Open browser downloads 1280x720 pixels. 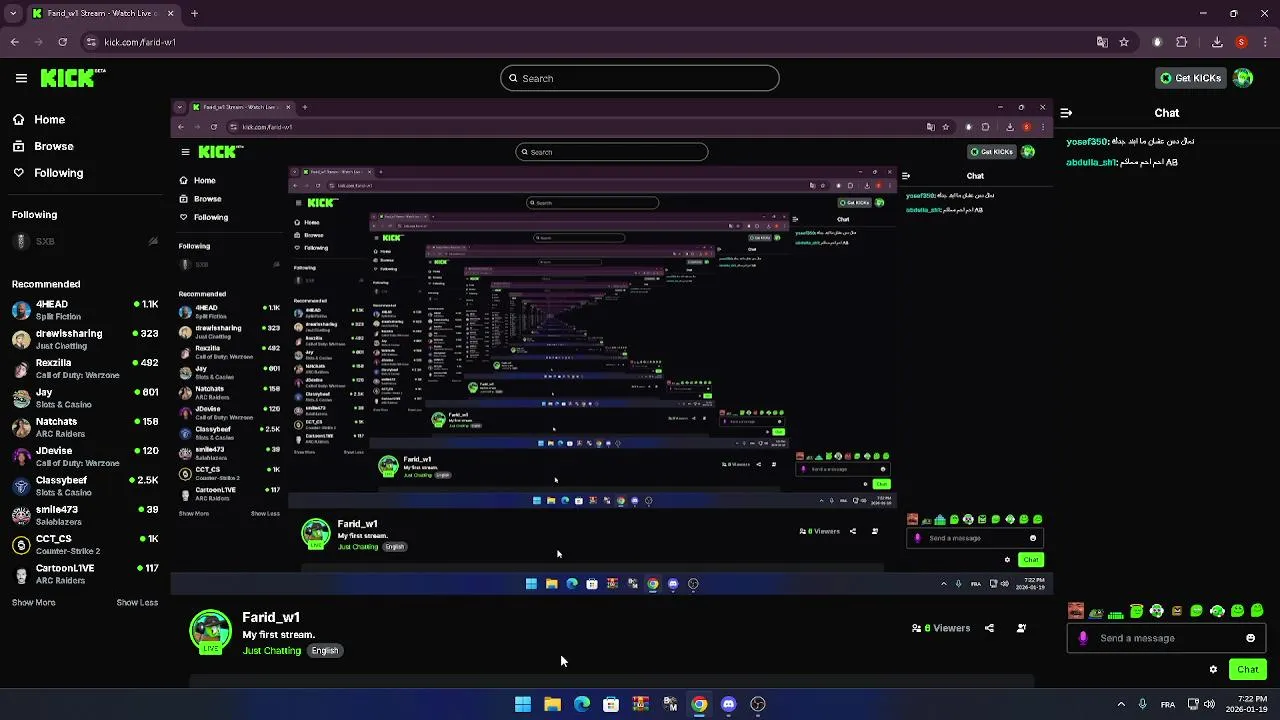pos(1217,42)
